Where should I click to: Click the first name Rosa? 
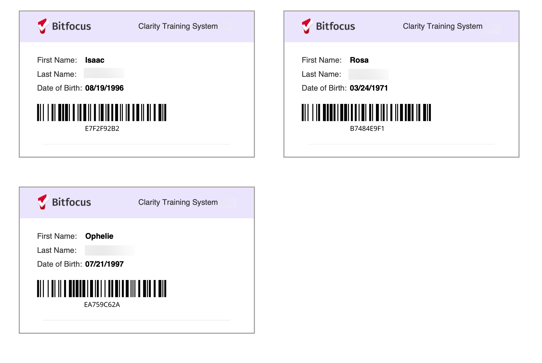(359, 60)
